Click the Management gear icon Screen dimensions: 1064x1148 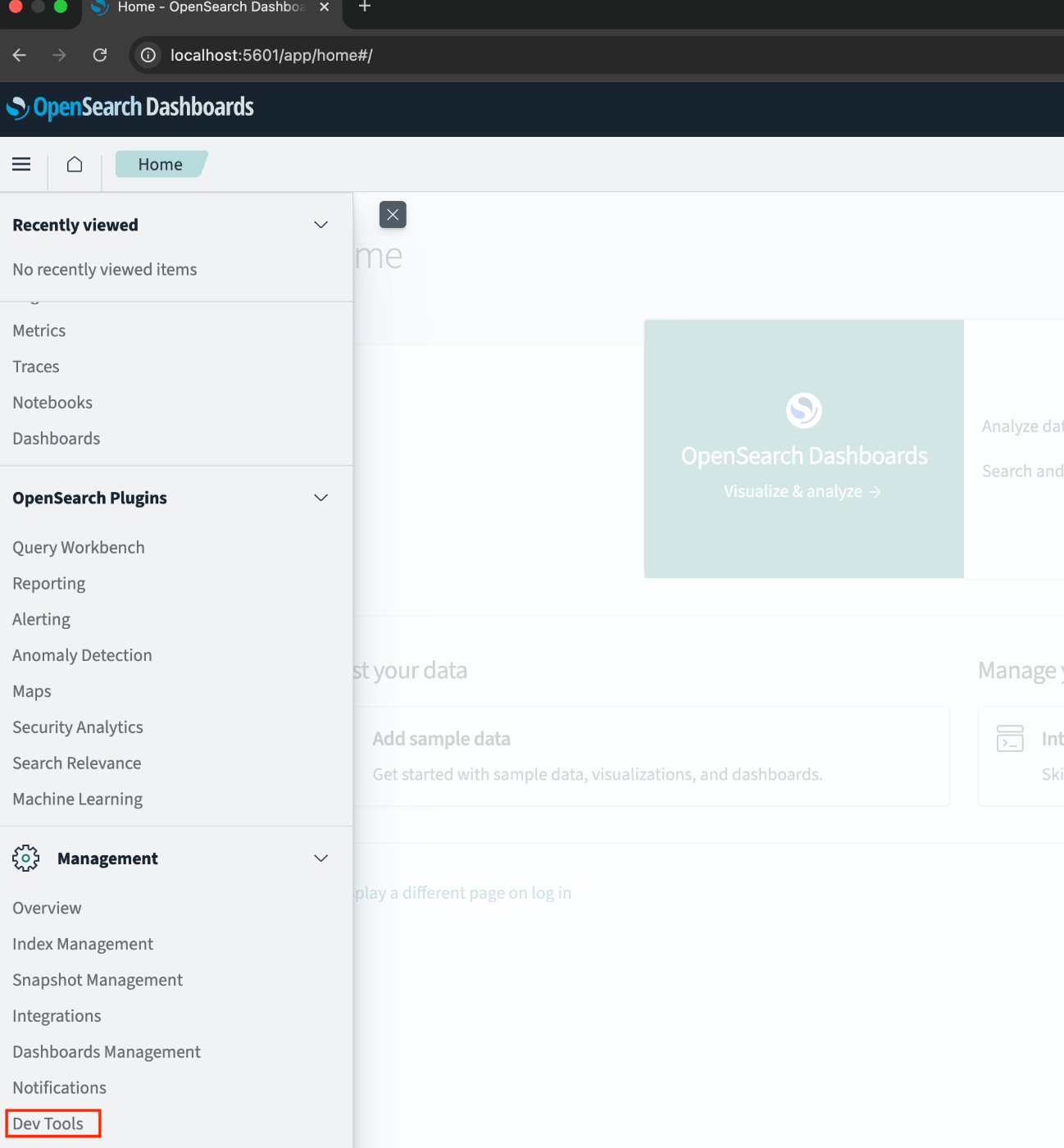coord(26,858)
